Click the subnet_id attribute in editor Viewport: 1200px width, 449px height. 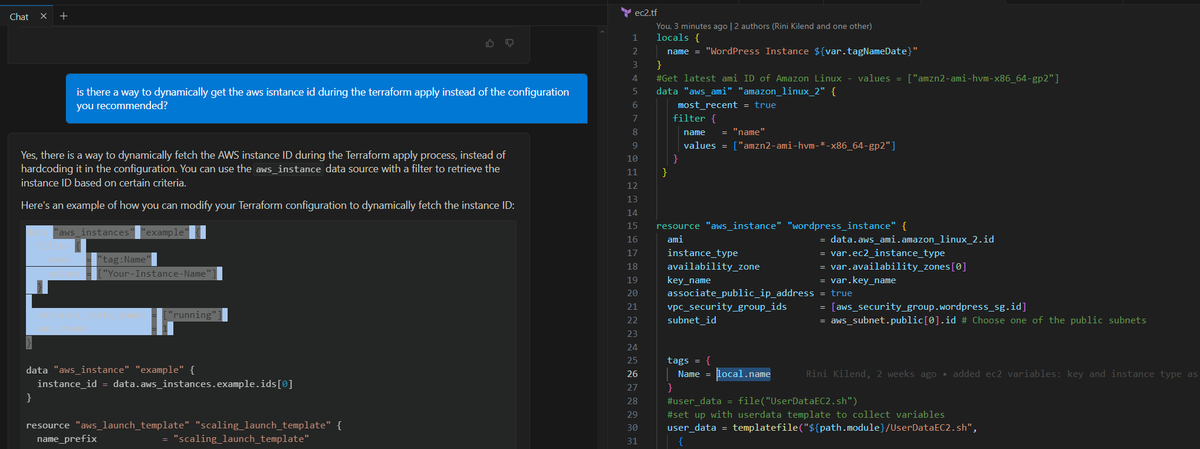click(x=691, y=320)
